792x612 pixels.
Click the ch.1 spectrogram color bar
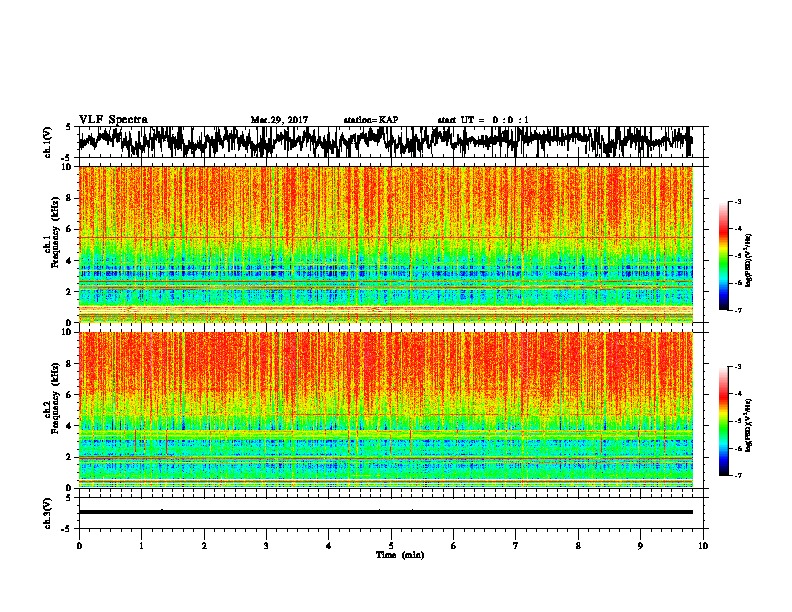[x=724, y=256]
